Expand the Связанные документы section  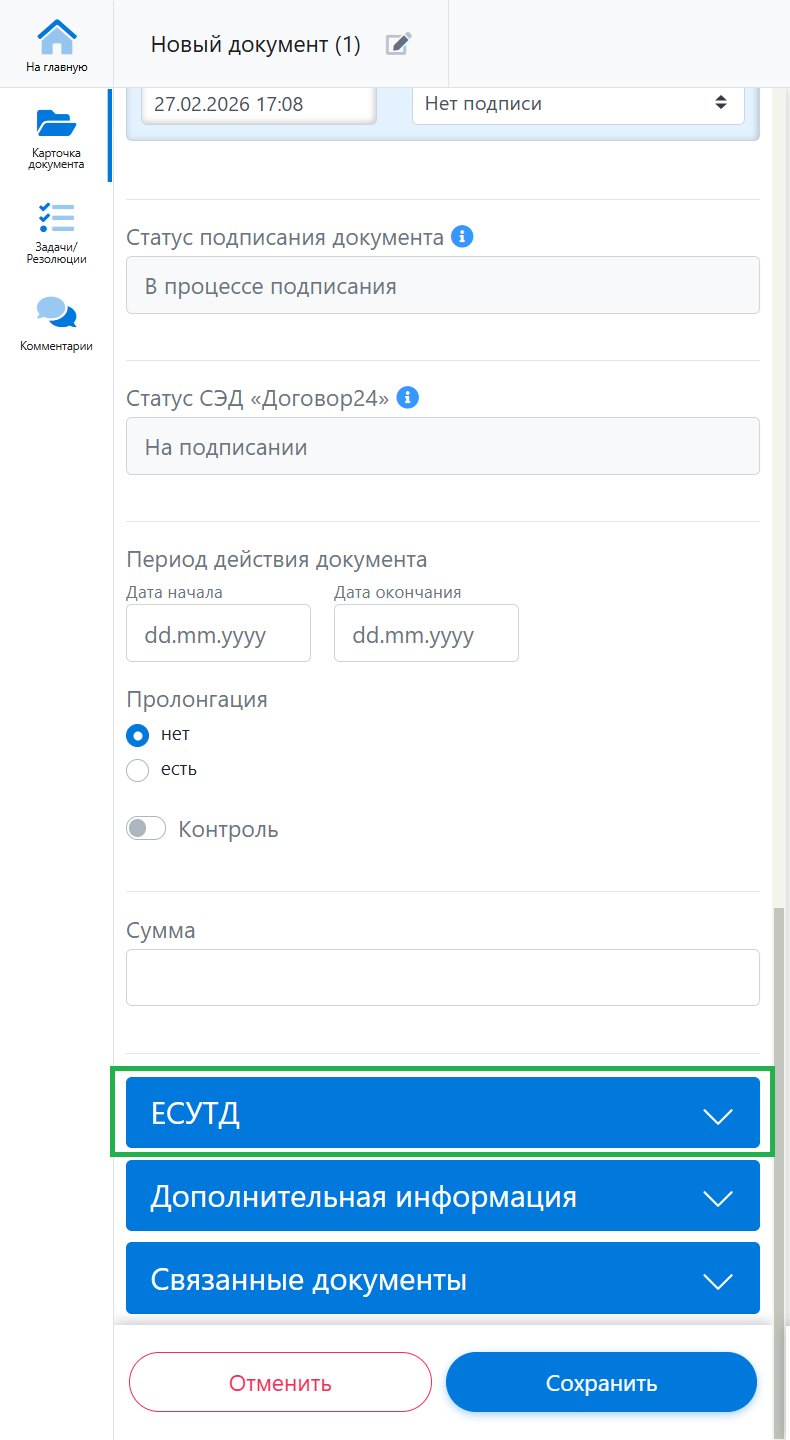(x=442, y=1279)
